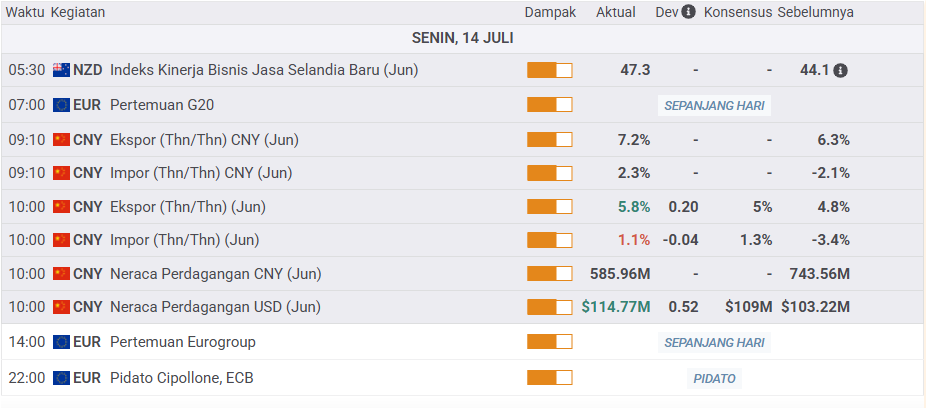Open Impor (Thn/Thn) CNY (Jun) event
This screenshot has width=926, height=408.
click(201, 173)
